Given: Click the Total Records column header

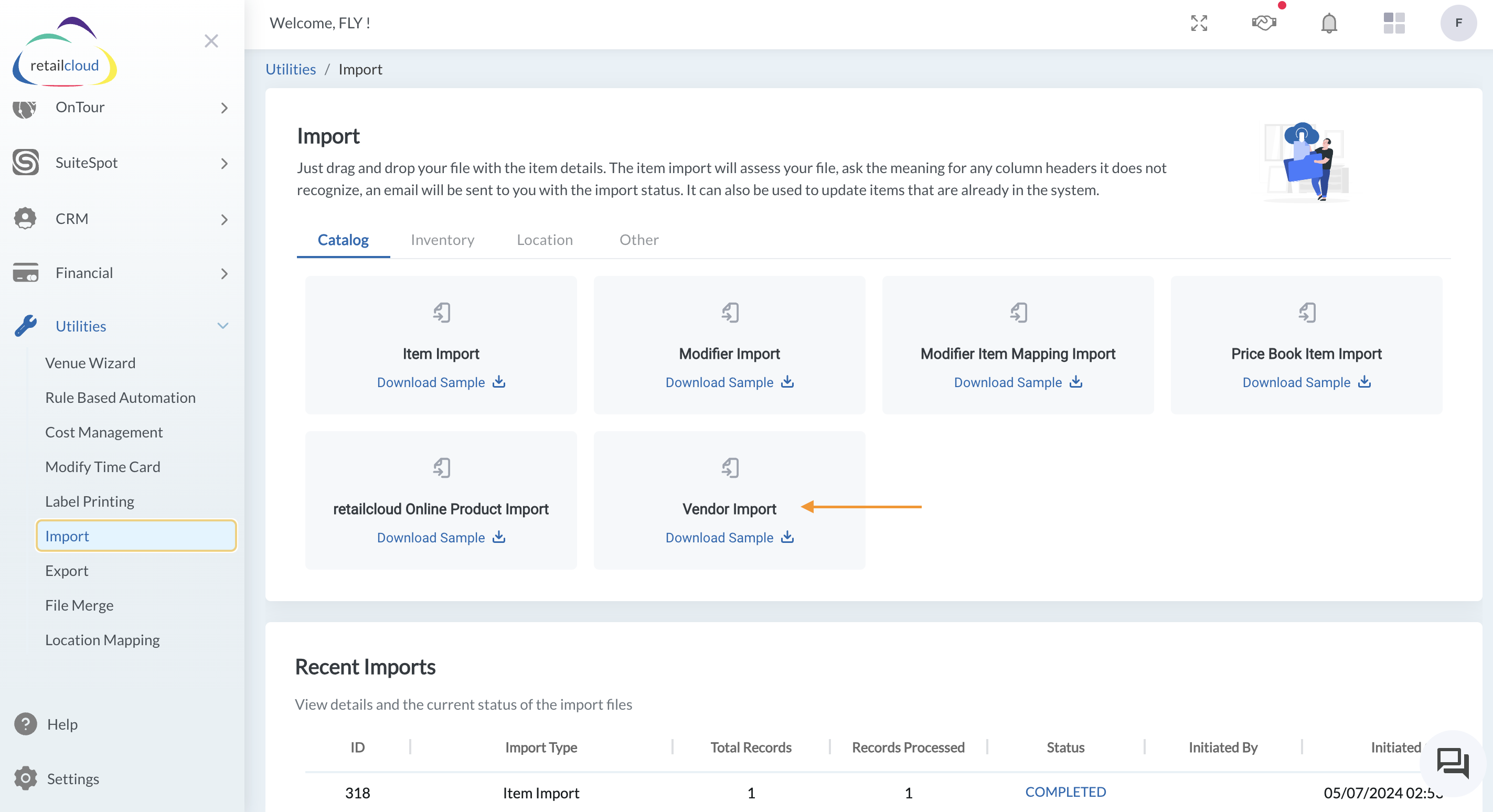Looking at the screenshot, I should click(x=751, y=747).
